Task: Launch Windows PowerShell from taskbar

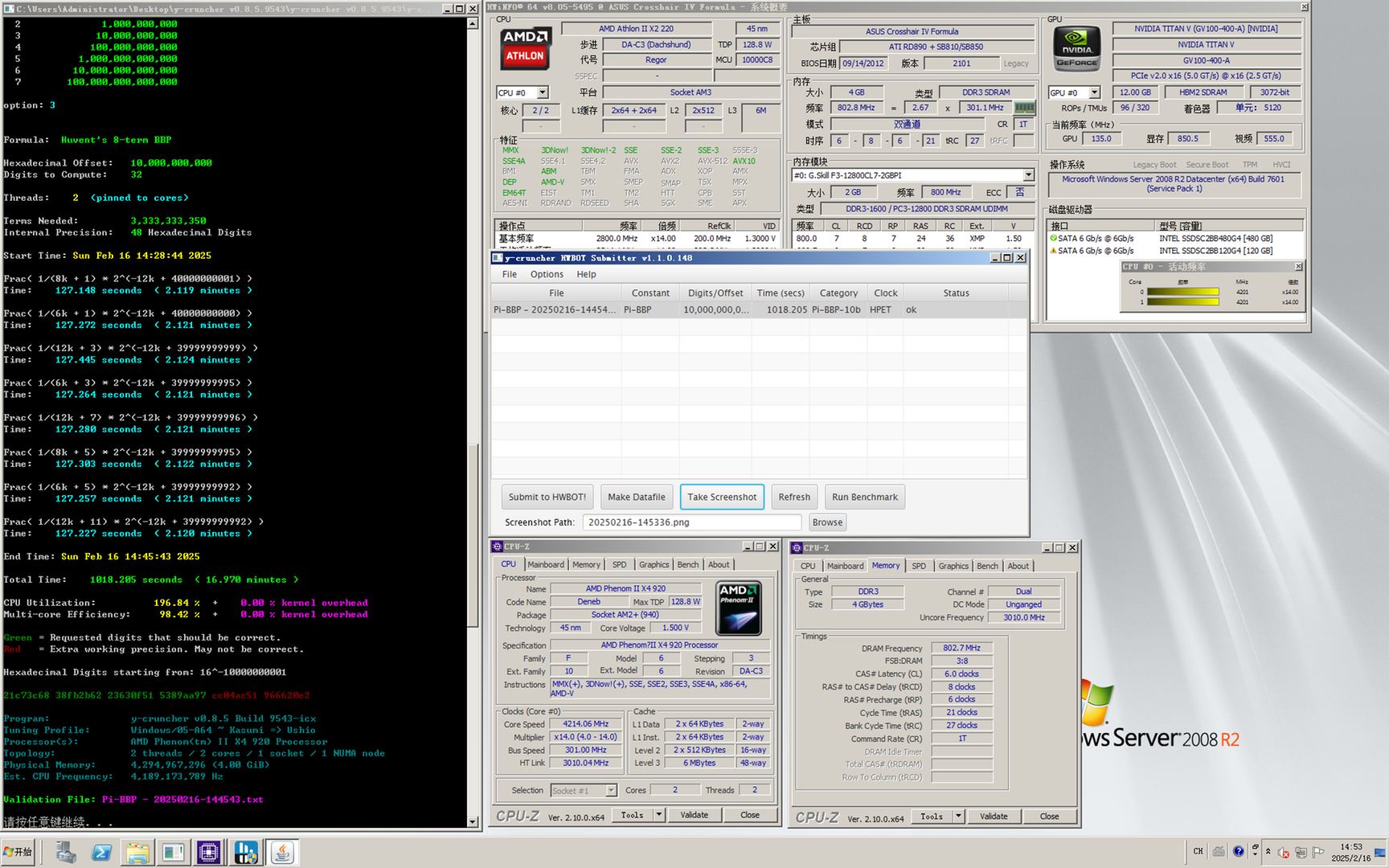Action: pyautogui.click(x=102, y=852)
